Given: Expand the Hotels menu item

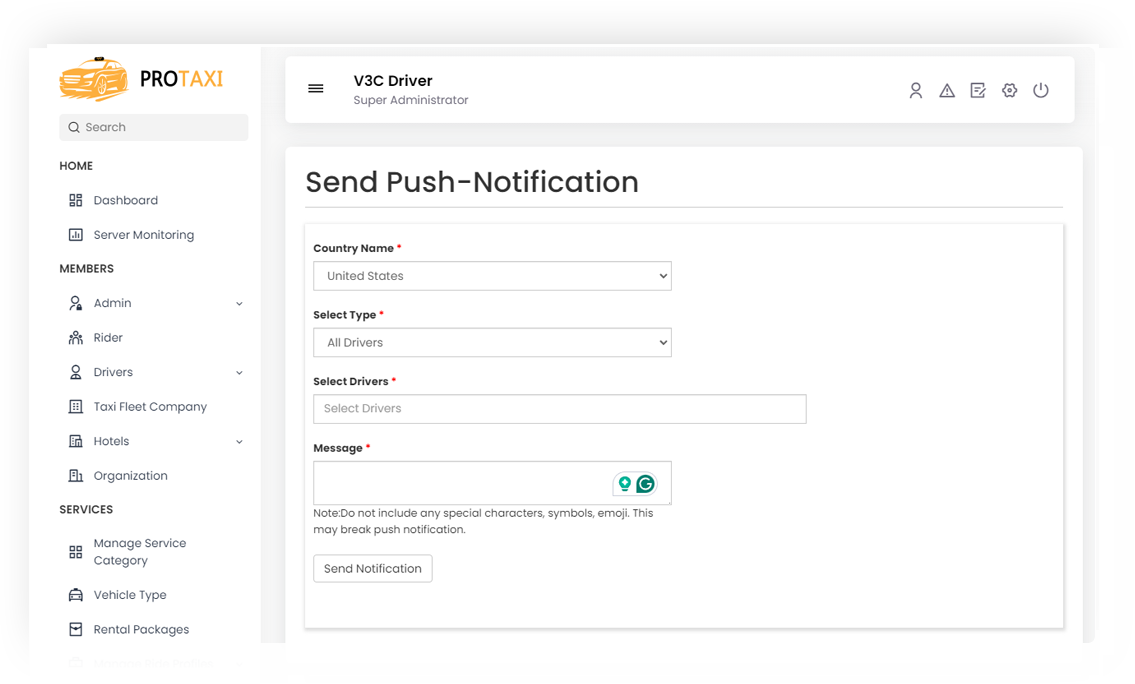Looking at the screenshot, I should pyautogui.click(x=239, y=441).
